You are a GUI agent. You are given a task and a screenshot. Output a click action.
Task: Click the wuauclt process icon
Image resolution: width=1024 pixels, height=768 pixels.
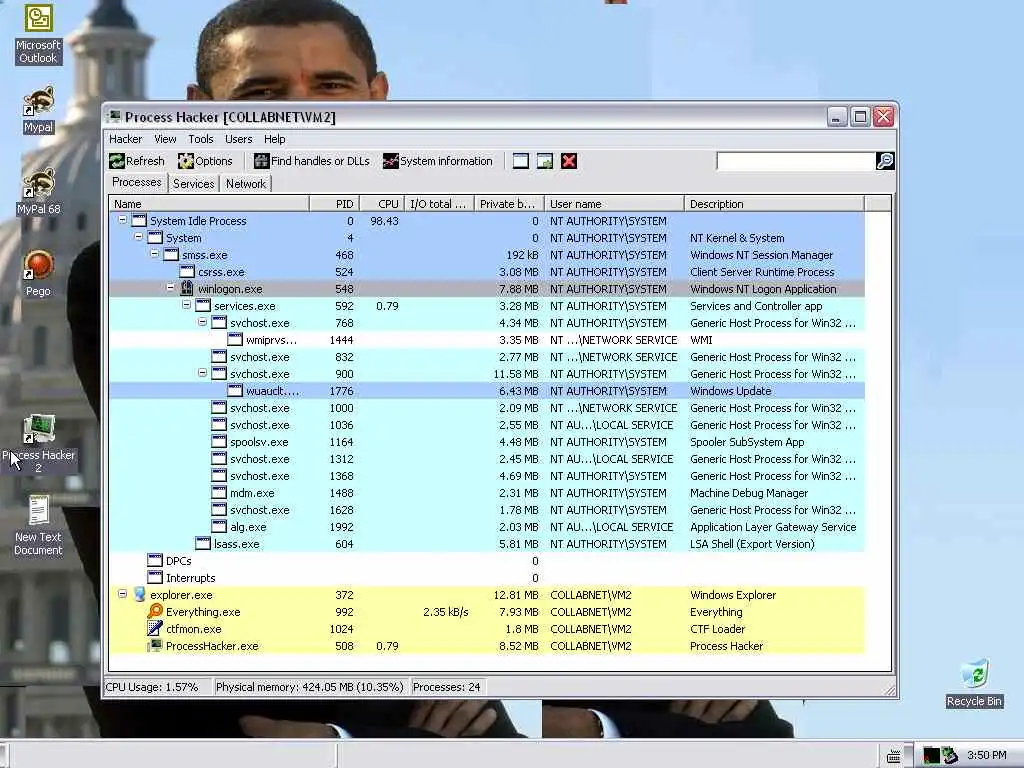[235, 391]
